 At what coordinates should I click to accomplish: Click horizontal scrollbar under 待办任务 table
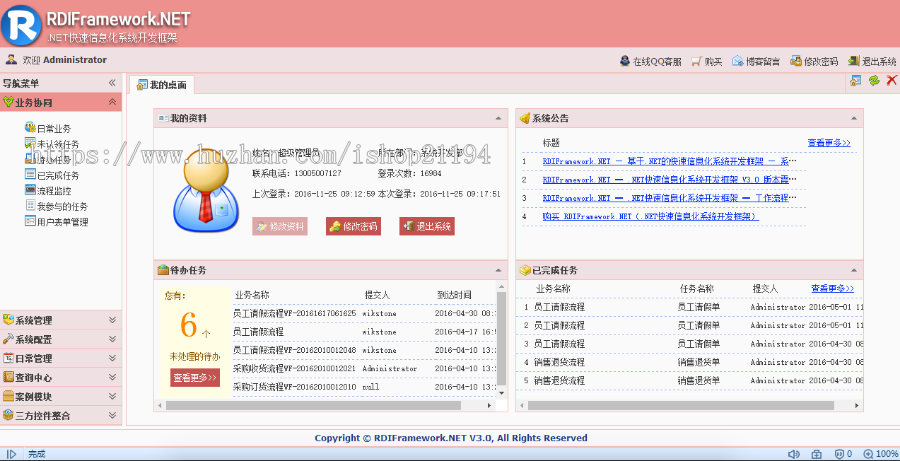[313, 405]
